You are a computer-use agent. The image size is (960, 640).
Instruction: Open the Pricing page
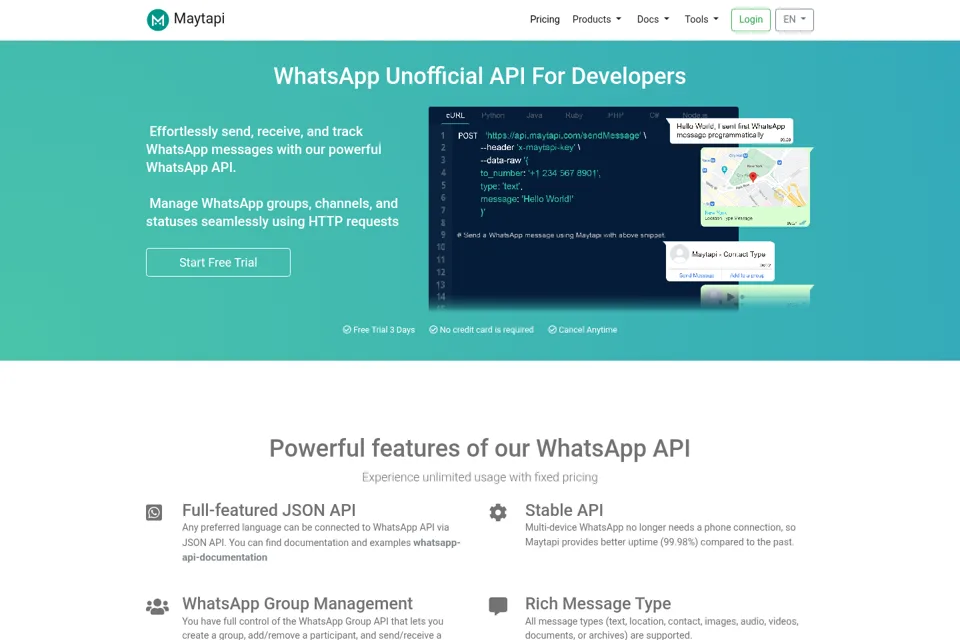tap(544, 20)
